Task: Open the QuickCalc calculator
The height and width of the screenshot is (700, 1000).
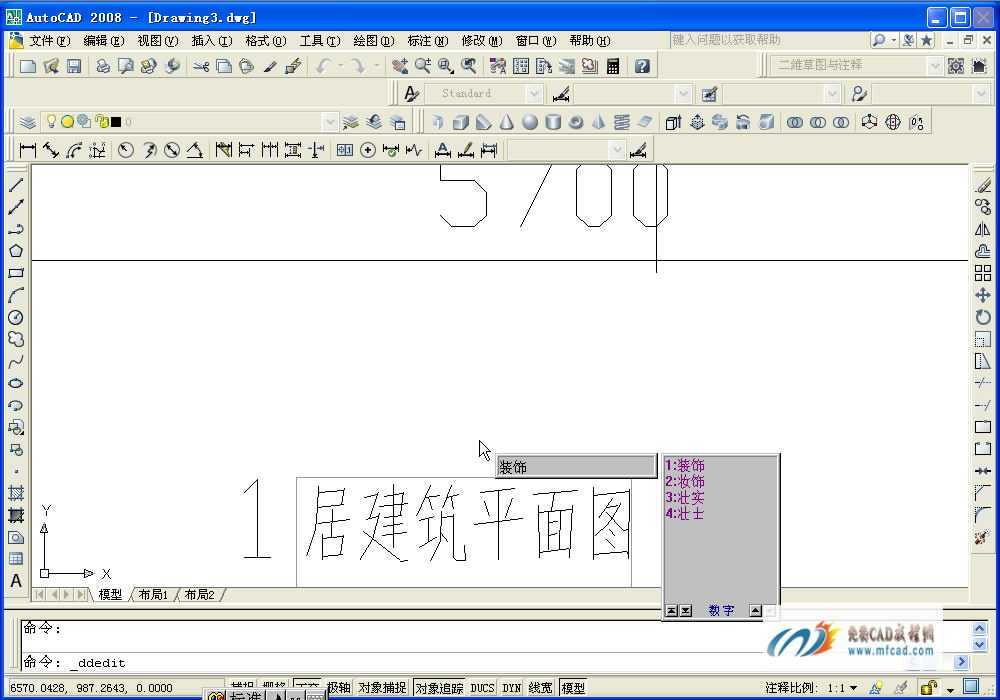Action: (x=613, y=66)
